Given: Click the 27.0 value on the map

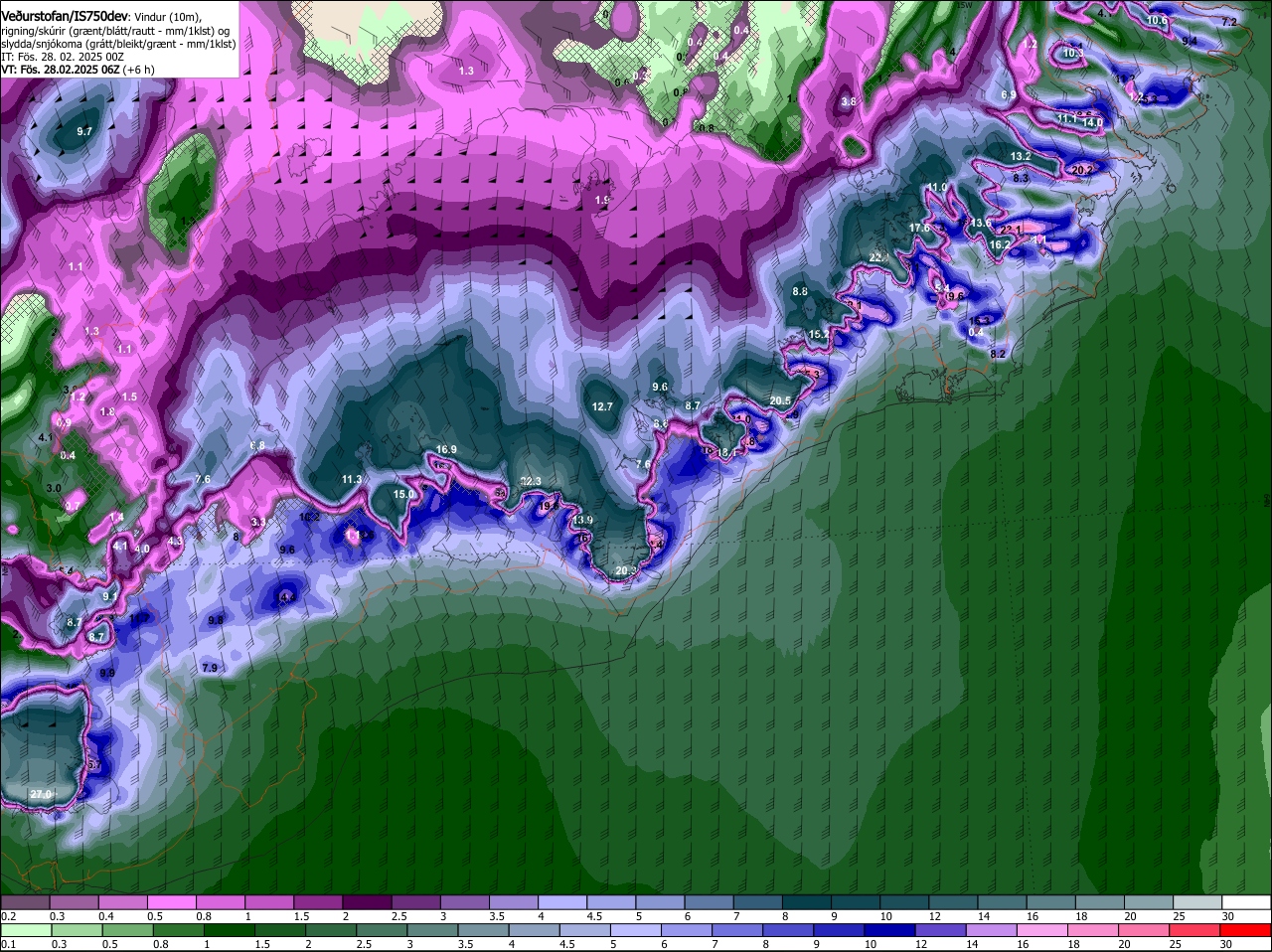Looking at the screenshot, I should (40, 794).
